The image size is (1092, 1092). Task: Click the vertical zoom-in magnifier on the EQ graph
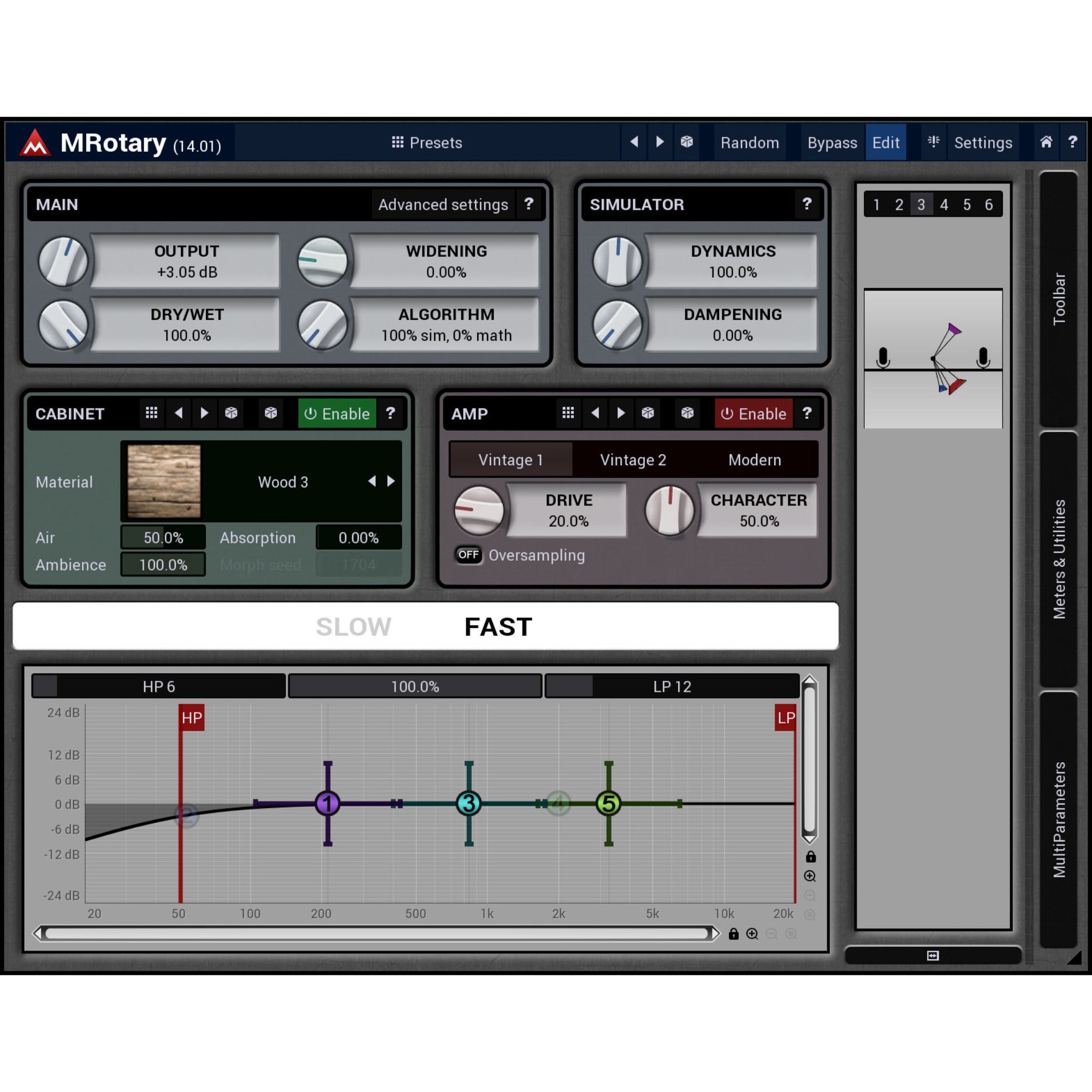(x=809, y=876)
